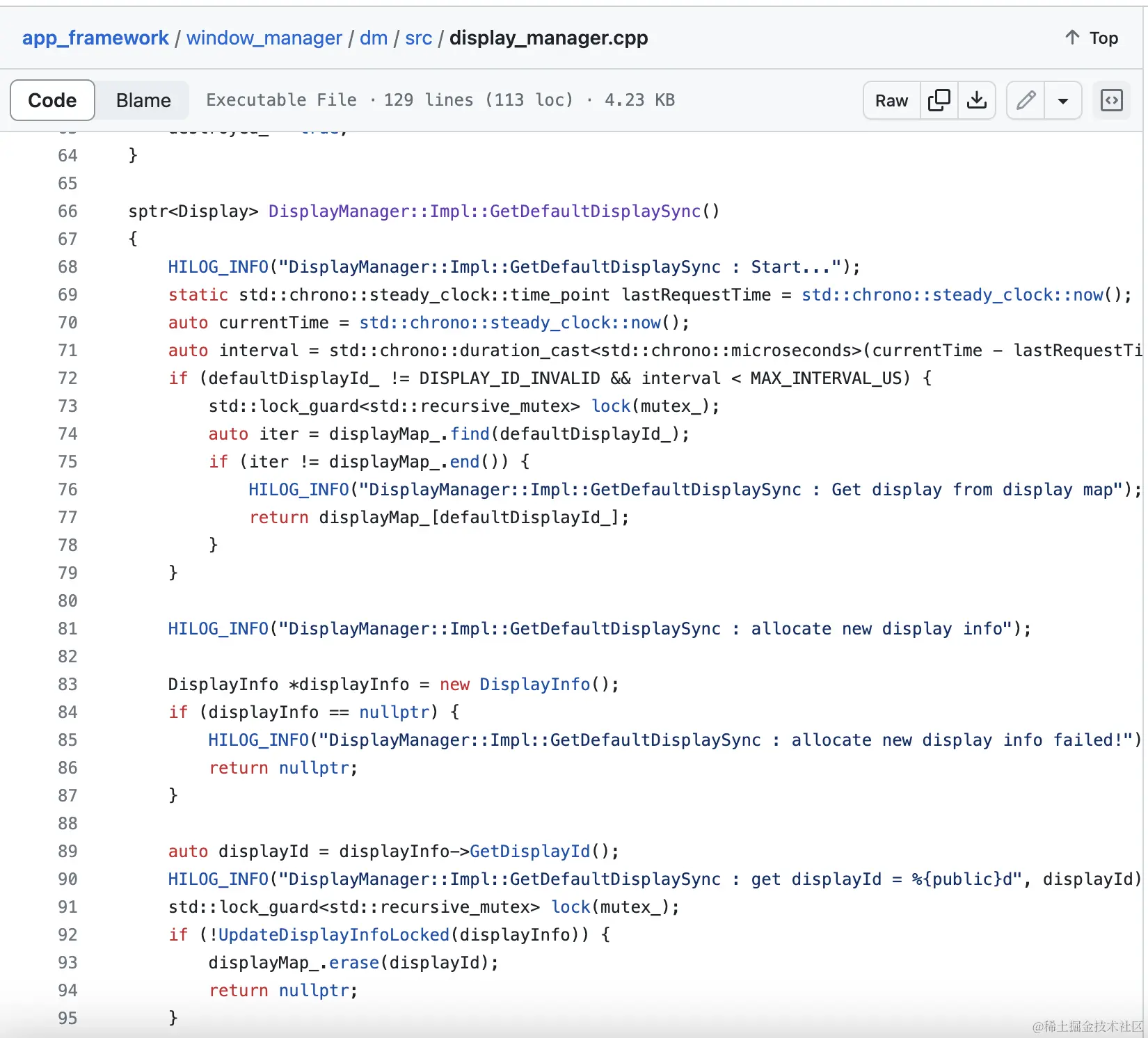This screenshot has height=1038, width=1148.
Task: Click 'if (displayInfo == nullptr)' line
Action: pyautogui.click(x=314, y=712)
